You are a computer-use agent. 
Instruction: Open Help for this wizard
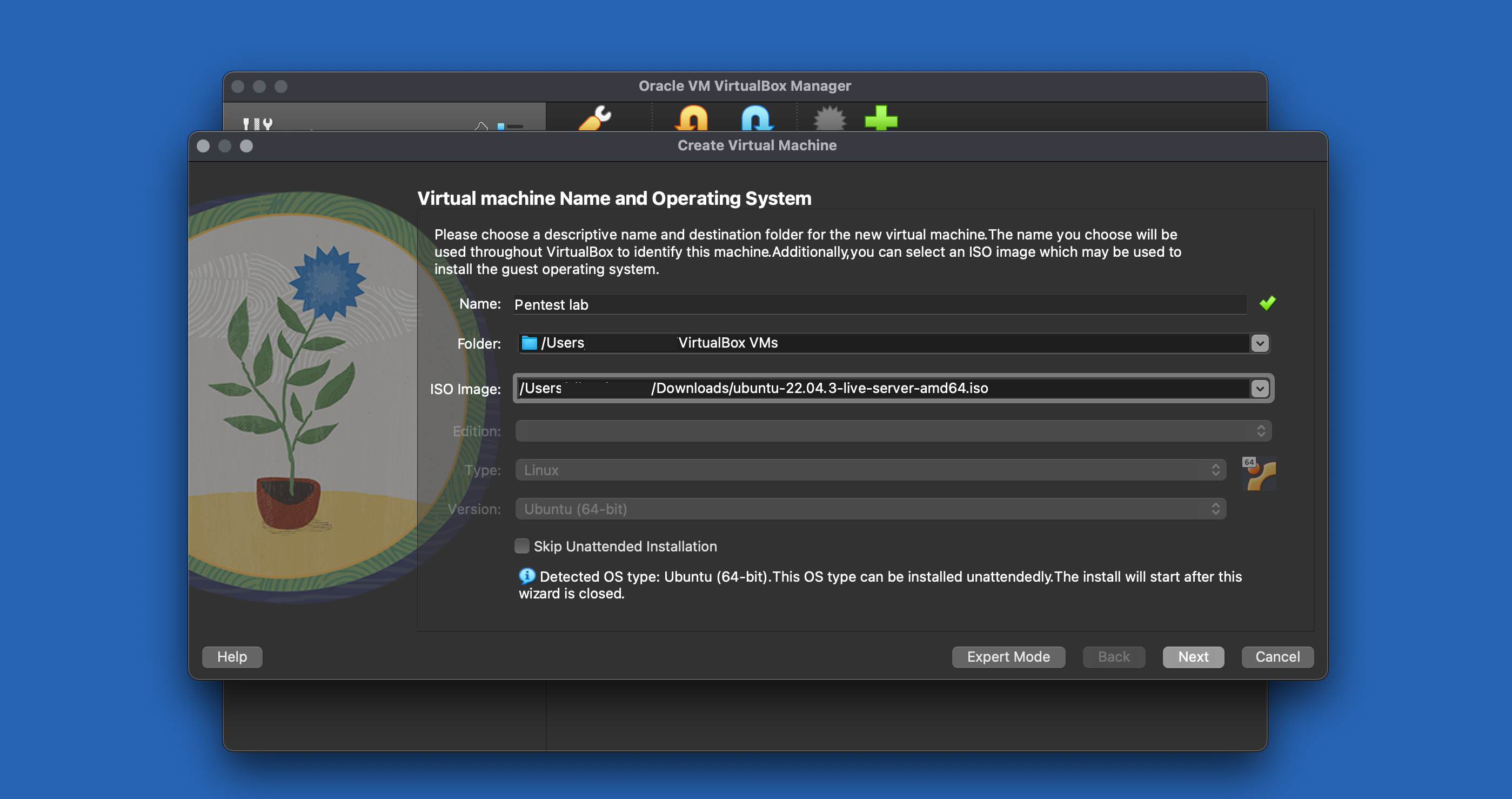[232, 657]
